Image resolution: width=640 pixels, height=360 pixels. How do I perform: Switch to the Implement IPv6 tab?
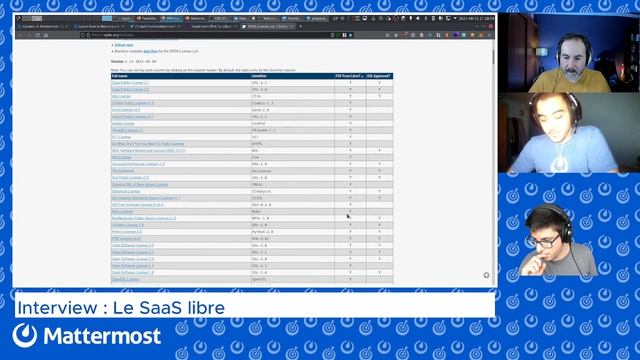click(212, 26)
